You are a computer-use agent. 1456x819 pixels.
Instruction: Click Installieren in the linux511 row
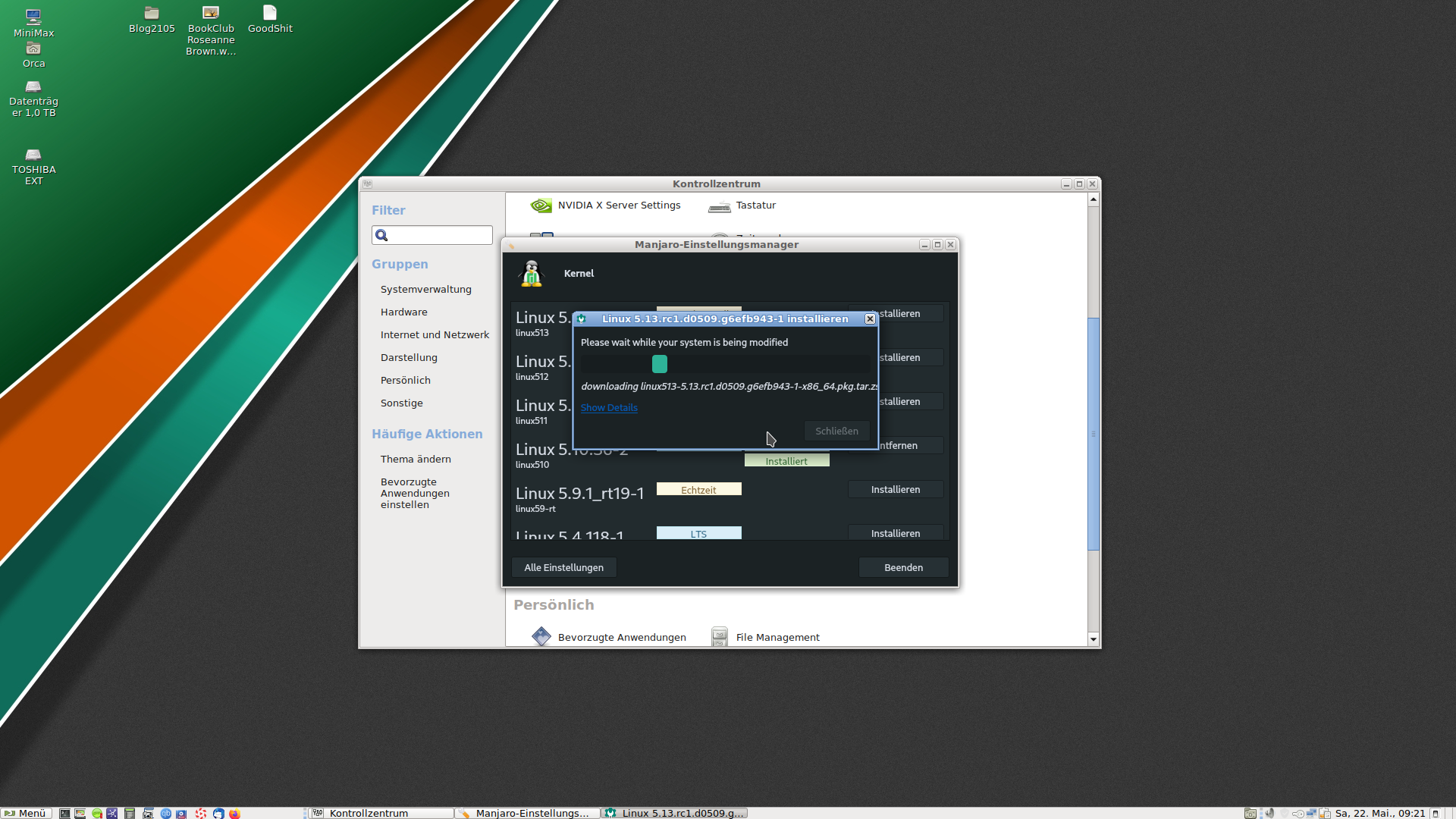912,401
